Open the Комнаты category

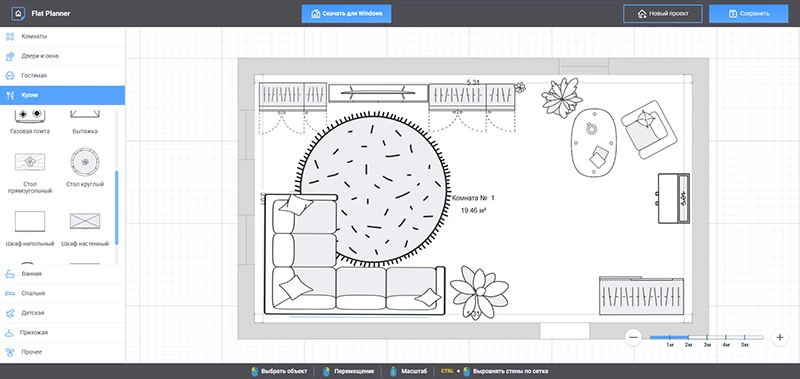pyautogui.click(x=62, y=37)
